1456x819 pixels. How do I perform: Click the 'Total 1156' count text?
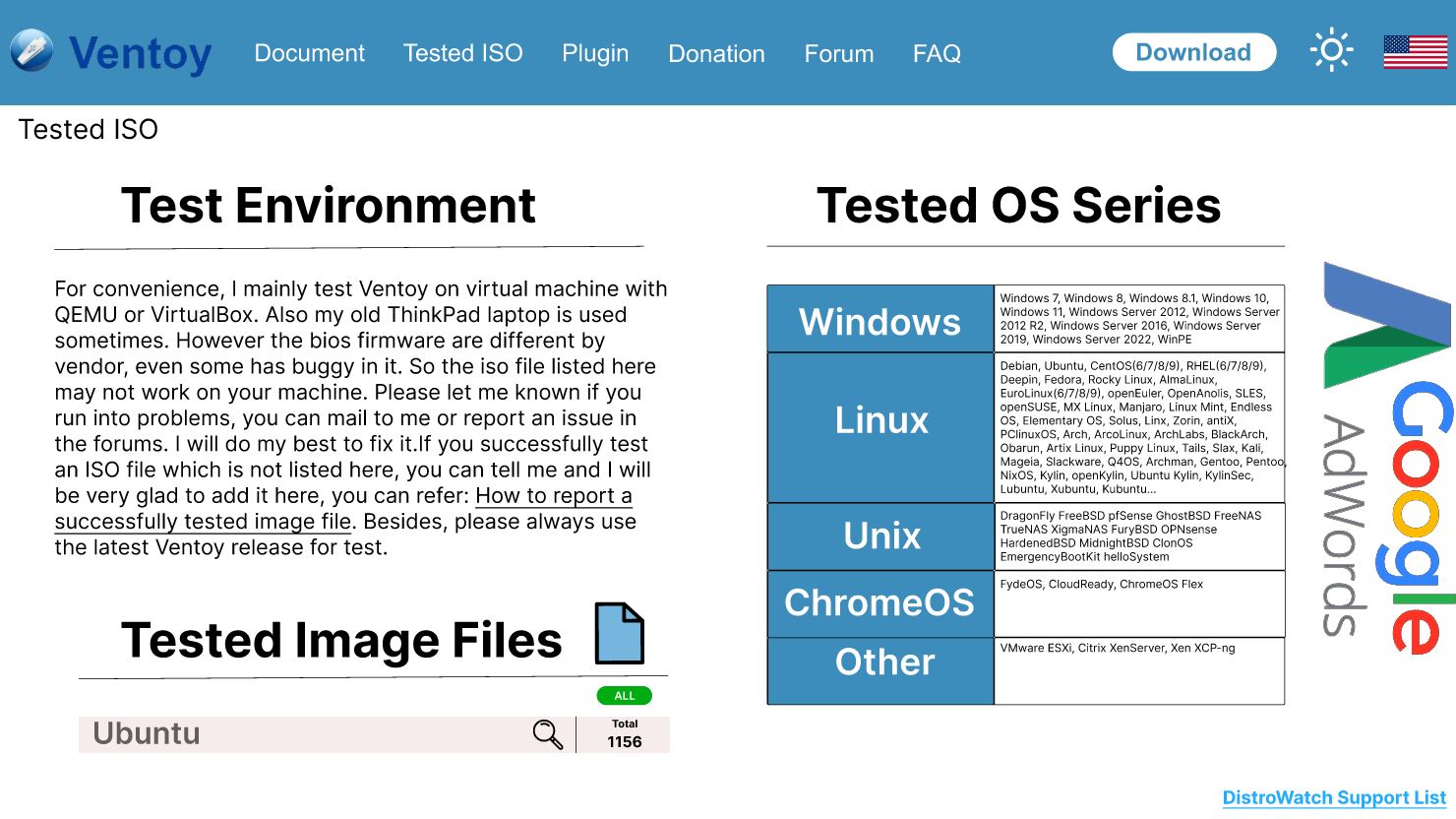pyautogui.click(x=625, y=734)
